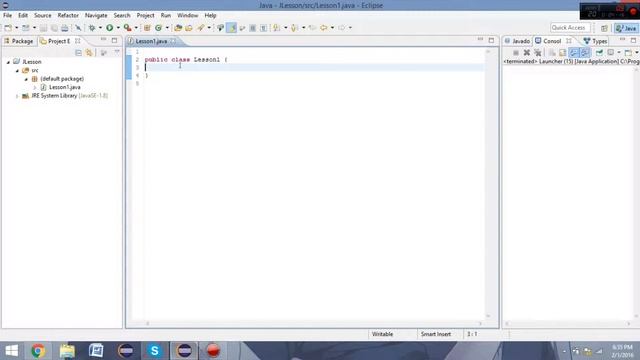Open the Back history dropdown arrow
Screen dimensions: 640x360
tap(332, 28)
